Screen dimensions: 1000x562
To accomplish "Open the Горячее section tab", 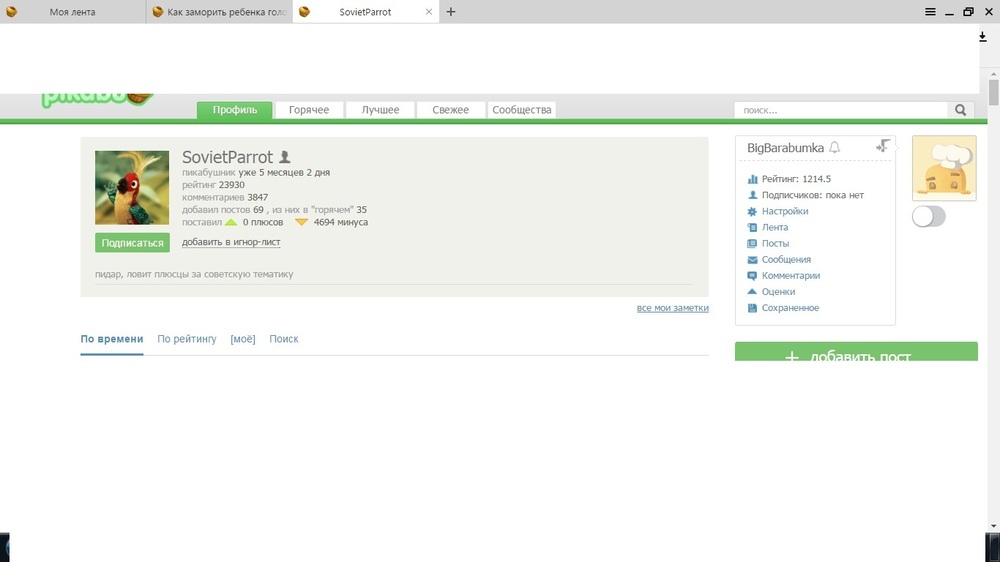I will (x=309, y=110).
